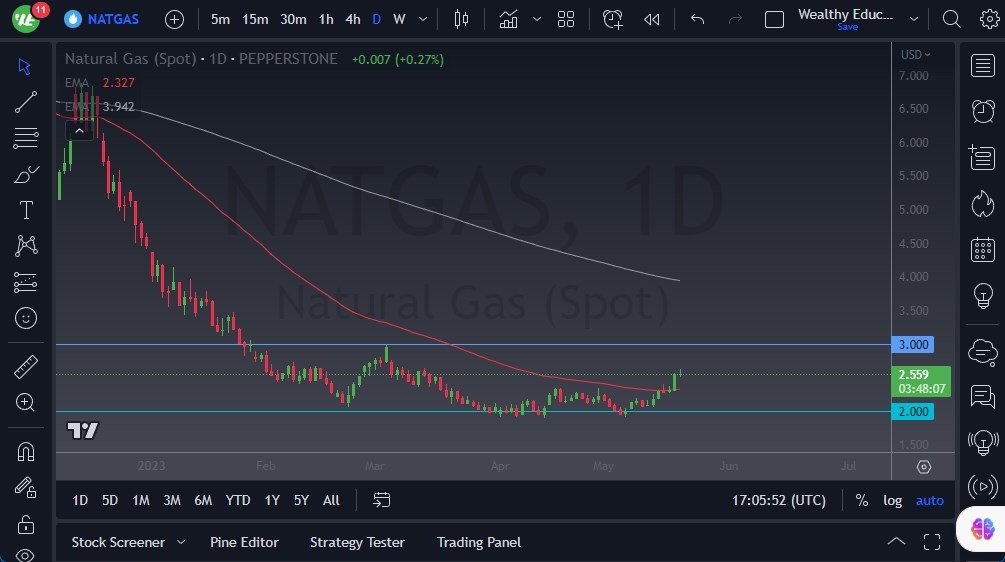This screenshot has height=562, width=1005.
Task: Open the emoji icons tool
Action: (26, 318)
